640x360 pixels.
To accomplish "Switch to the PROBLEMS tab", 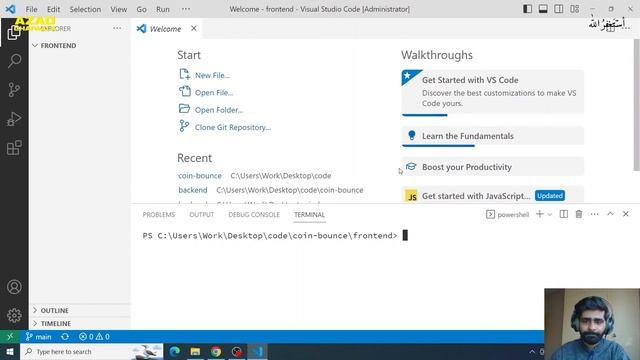I will pyautogui.click(x=159, y=215).
